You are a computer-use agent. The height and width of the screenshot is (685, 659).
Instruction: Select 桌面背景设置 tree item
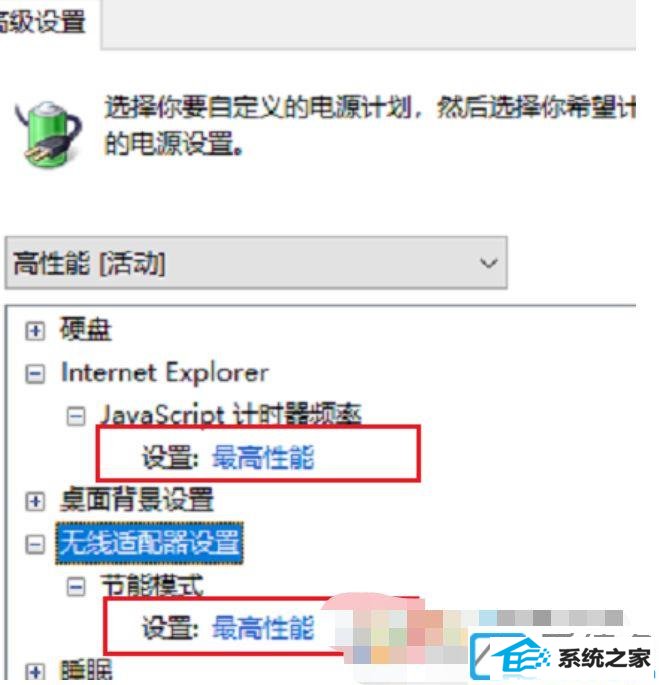coord(137,499)
